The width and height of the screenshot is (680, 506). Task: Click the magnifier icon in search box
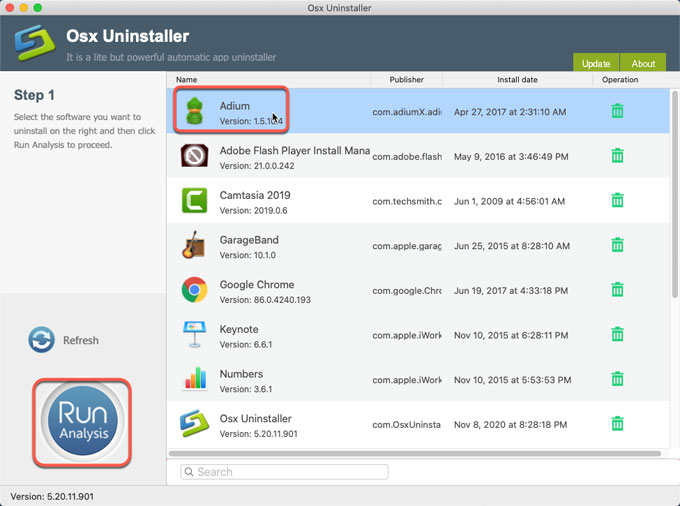point(189,472)
